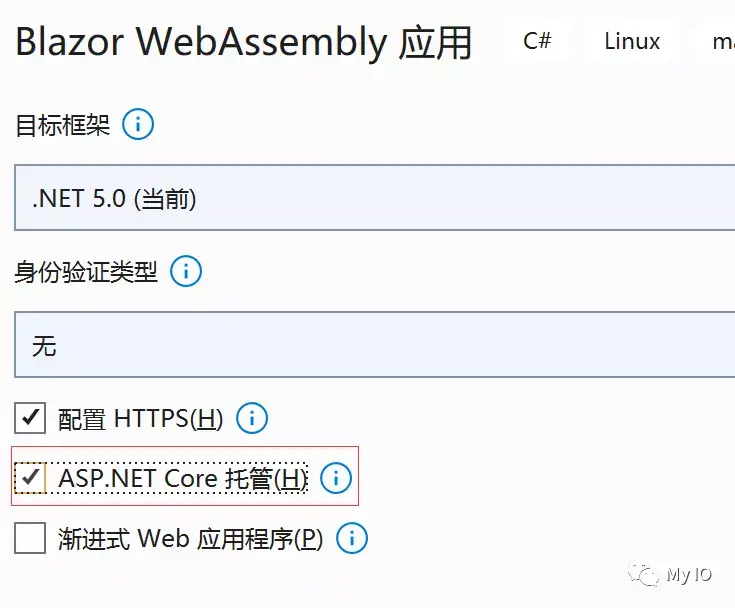735x608 pixels.
Task: Open the 目标框架 .NET 5.0 dropdown
Action: pos(375,197)
